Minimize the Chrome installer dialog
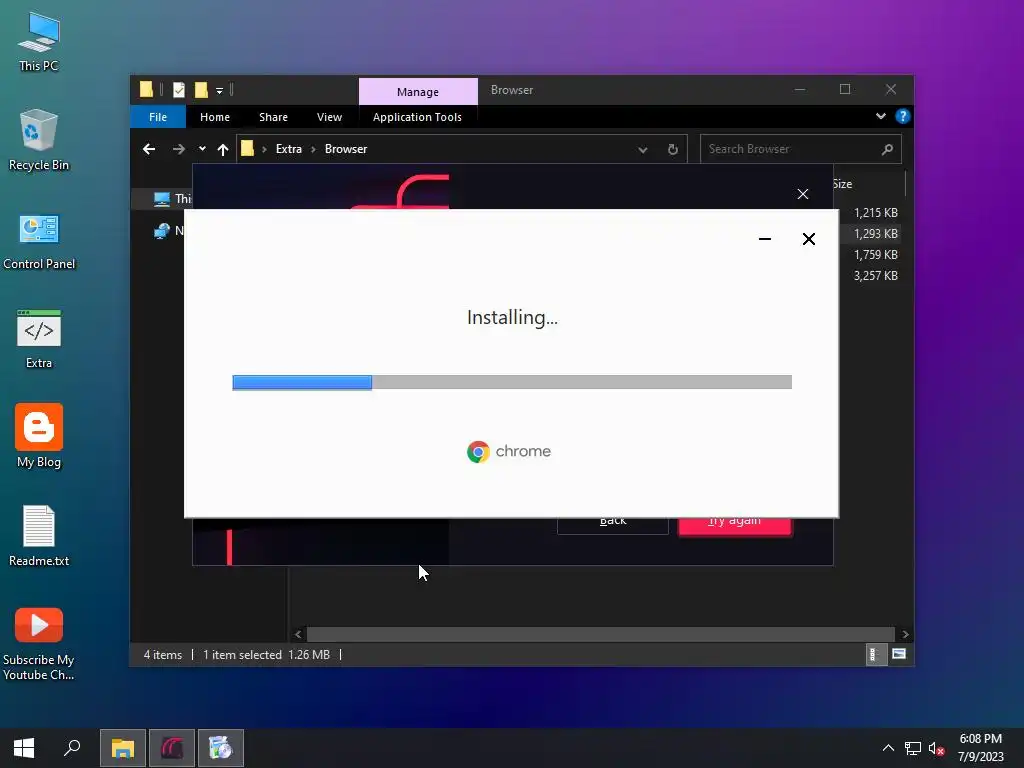 click(x=765, y=239)
